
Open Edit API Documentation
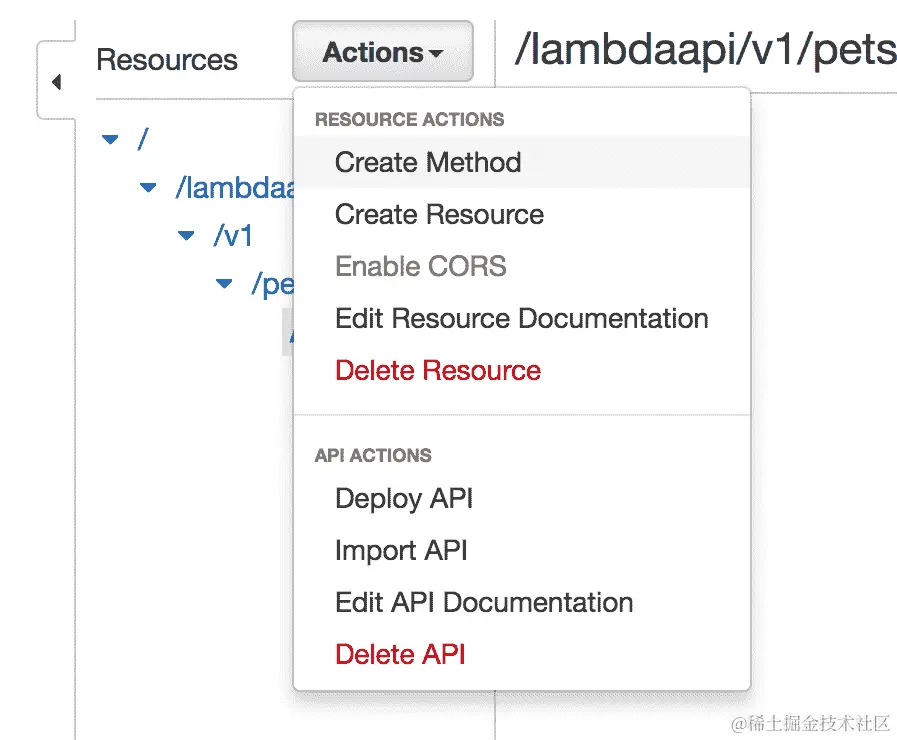(x=484, y=602)
